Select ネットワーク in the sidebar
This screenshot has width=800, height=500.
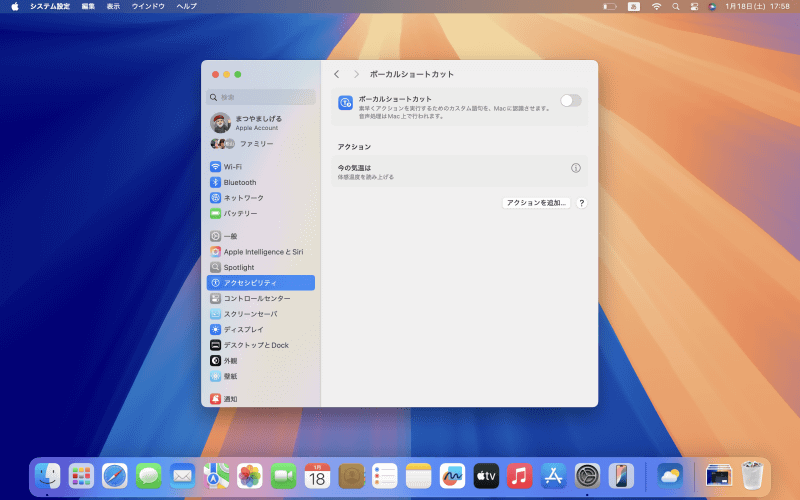tap(261, 198)
